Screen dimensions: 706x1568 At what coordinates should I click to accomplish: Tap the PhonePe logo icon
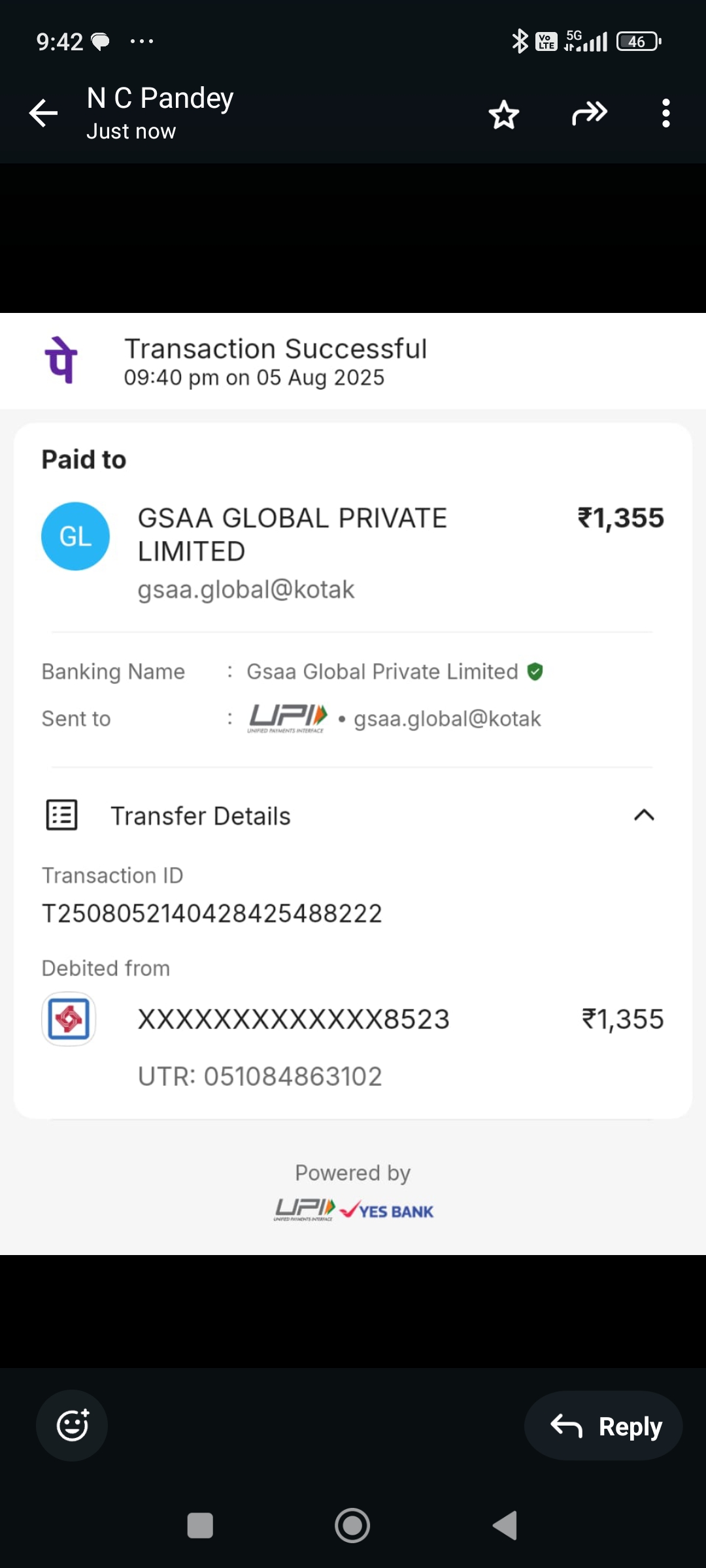pyautogui.click(x=61, y=360)
